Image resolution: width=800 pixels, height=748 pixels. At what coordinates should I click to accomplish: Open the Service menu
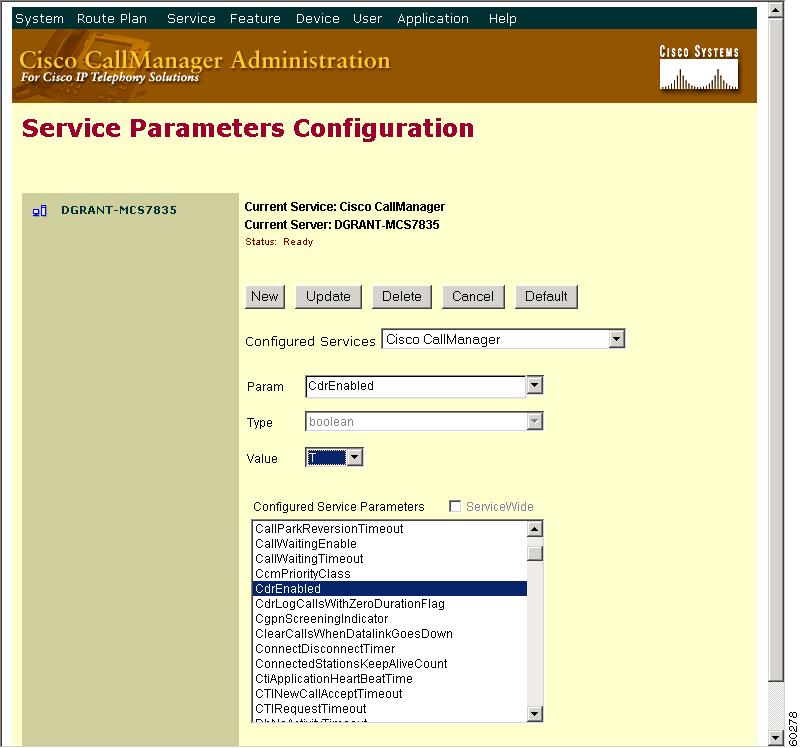click(x=191, y=19)
